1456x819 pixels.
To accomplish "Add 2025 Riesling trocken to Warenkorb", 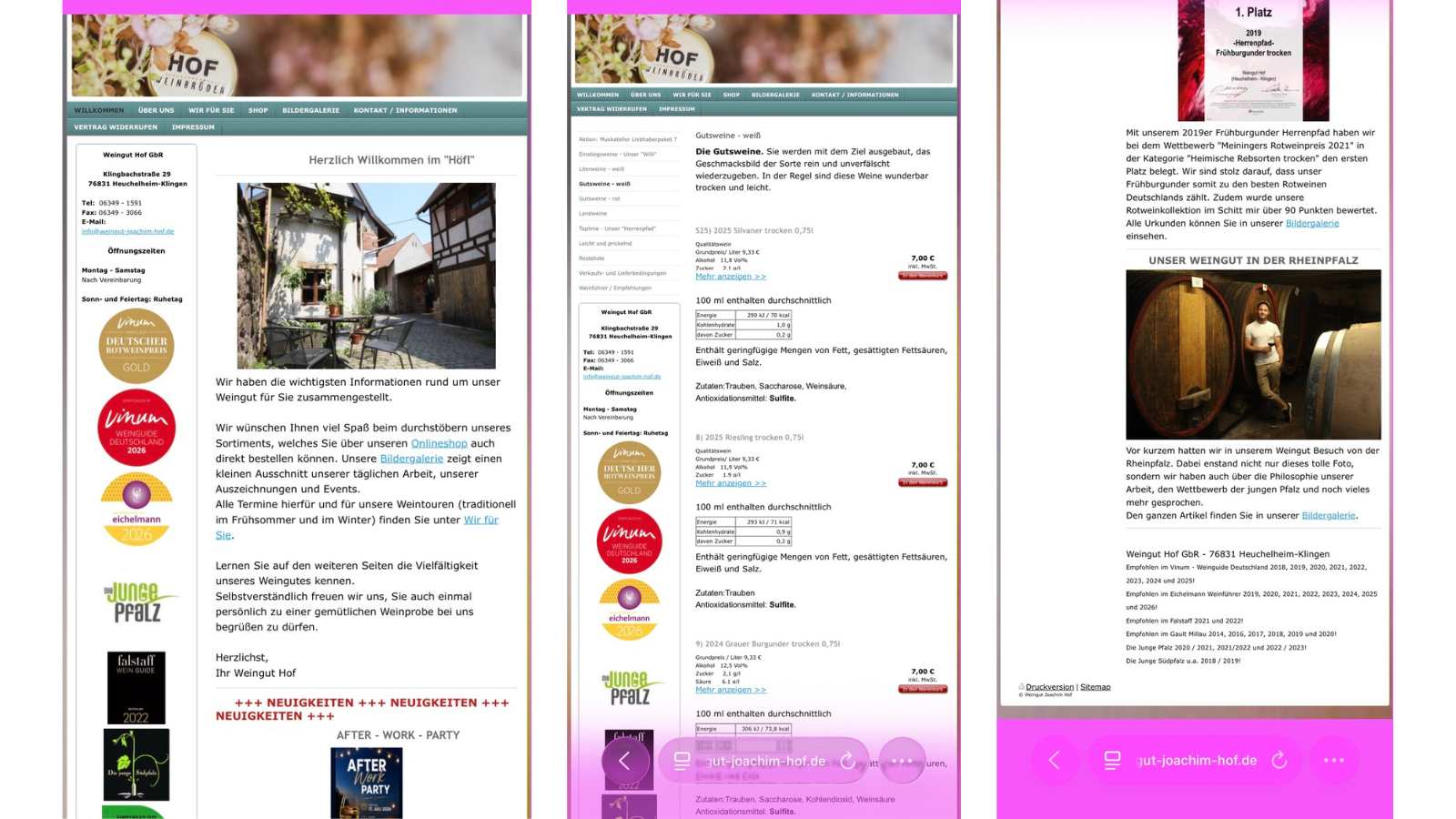I will pyautogui.click(x=923, y=482).
